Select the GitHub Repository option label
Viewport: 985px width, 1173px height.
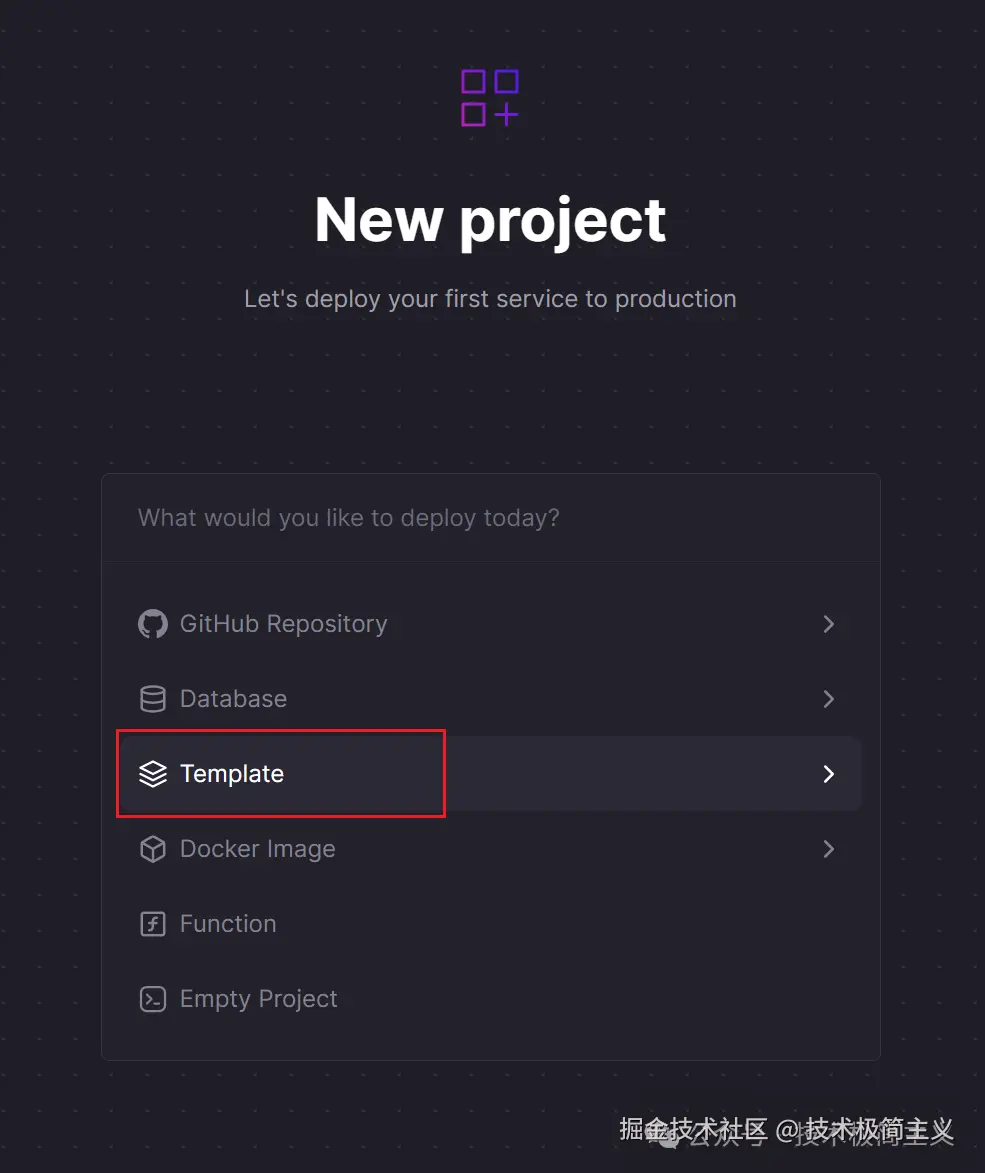[283, 624]
